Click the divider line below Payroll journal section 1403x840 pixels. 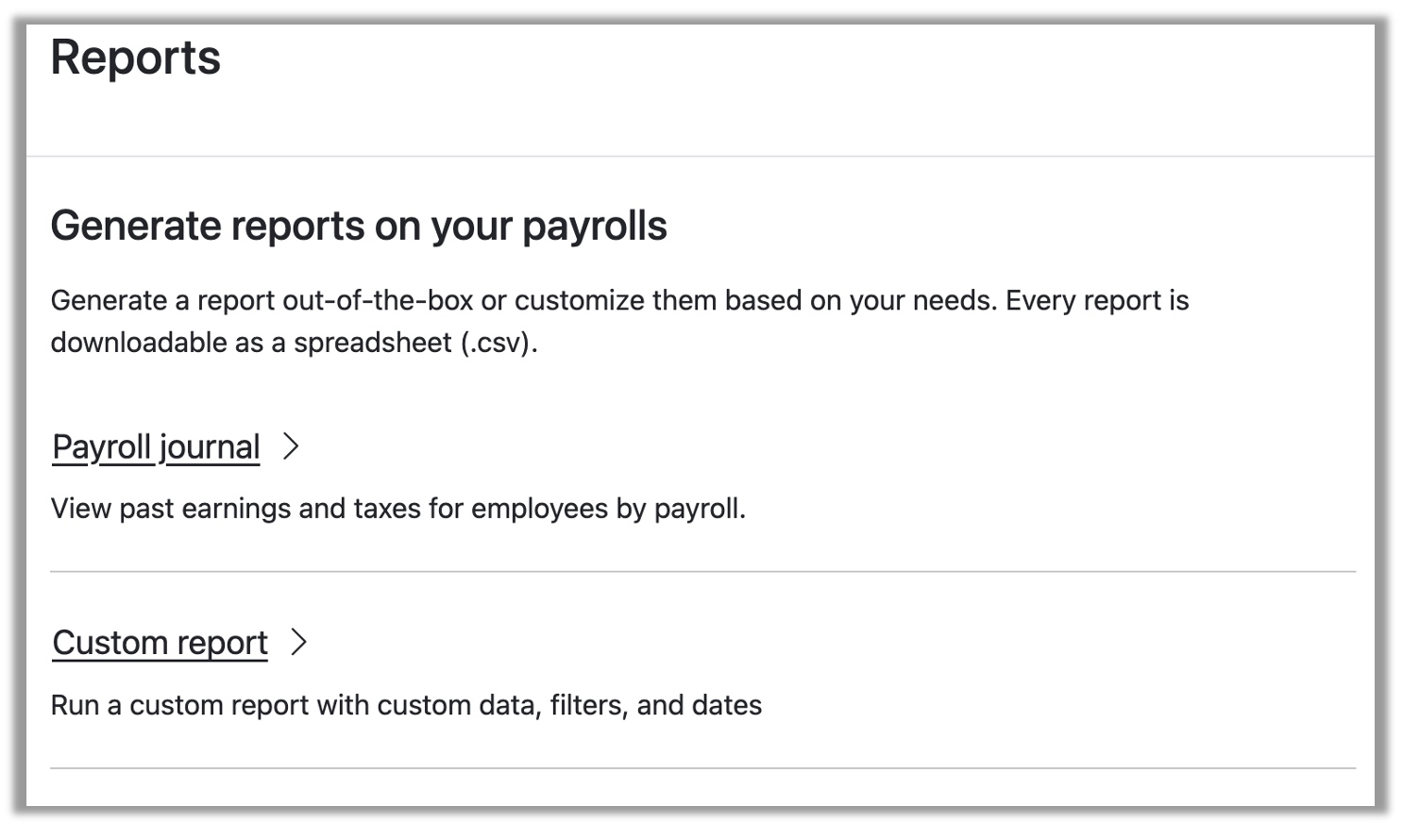click(x=702, y=571)
